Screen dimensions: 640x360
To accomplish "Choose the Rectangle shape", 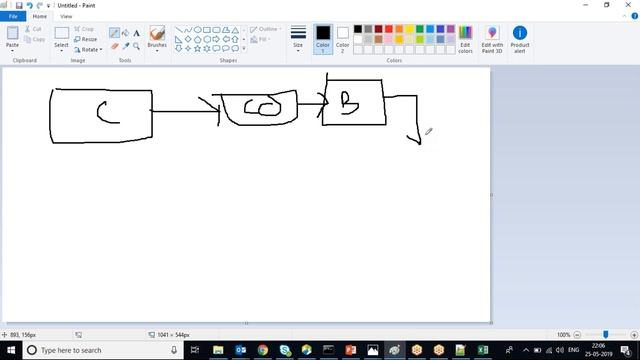I will (207, 30).
